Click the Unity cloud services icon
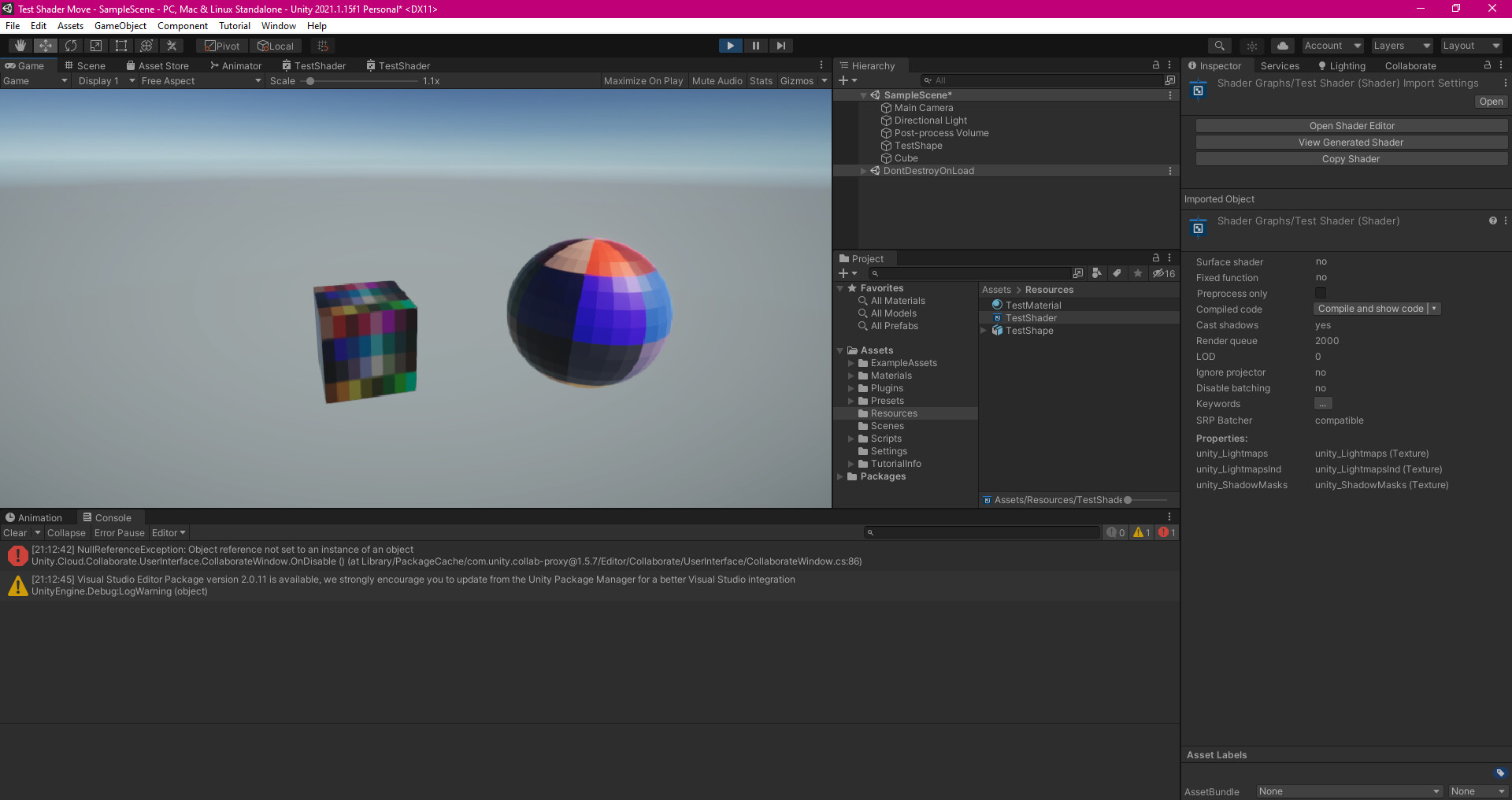The width and height of the screenshot is (1512, 800). pos(1282,45)
